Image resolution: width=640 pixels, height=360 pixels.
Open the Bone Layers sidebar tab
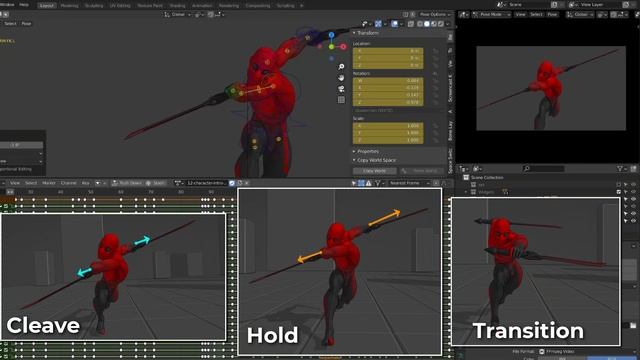[450, 131]
